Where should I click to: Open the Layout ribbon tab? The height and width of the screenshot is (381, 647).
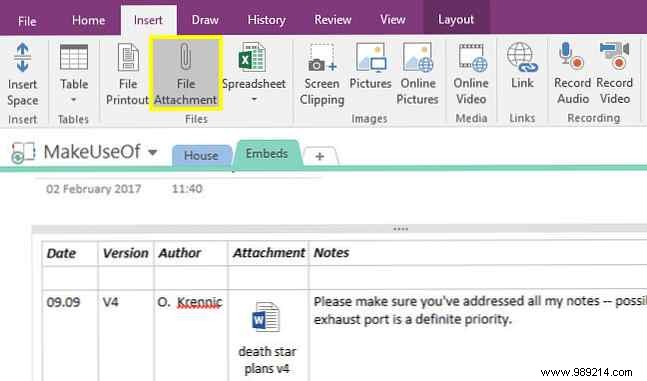pyautogui.click(x=456, y=19)
